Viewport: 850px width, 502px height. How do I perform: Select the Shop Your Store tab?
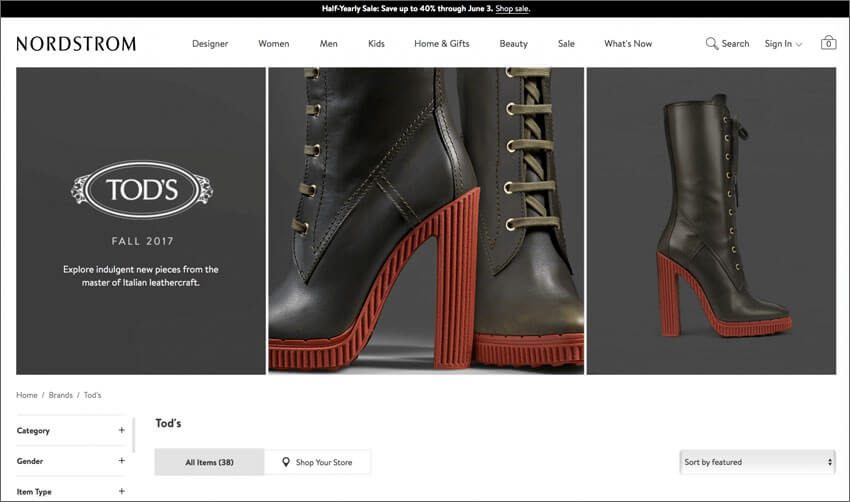coord(317,462)
